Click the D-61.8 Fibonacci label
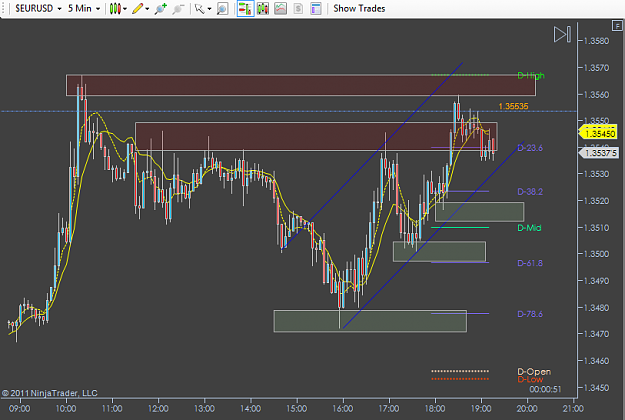This screenshot has height=420, width=625. tap(530, 263)
